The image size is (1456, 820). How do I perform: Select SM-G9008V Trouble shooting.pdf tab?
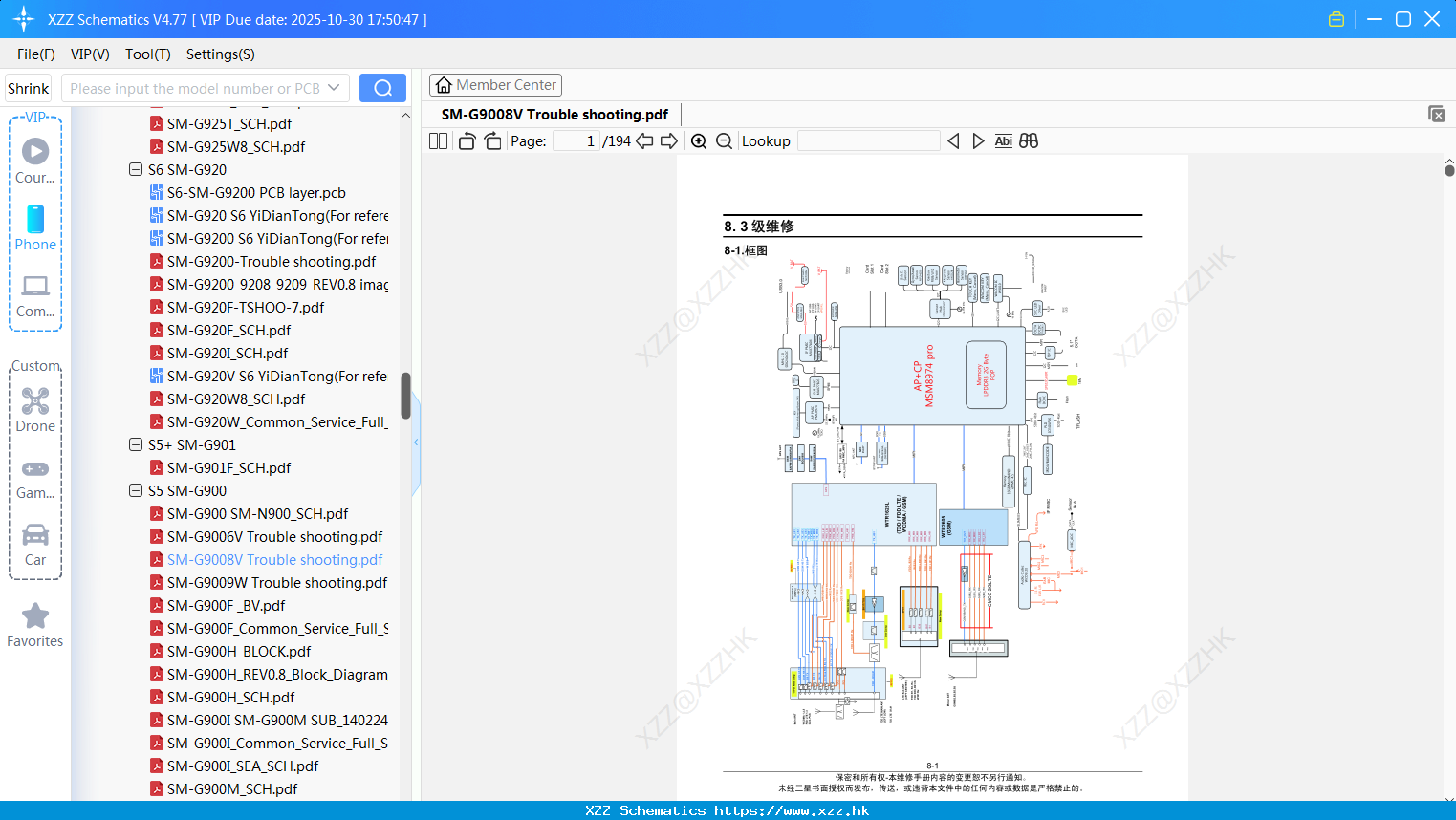click(x=554, y=115)
